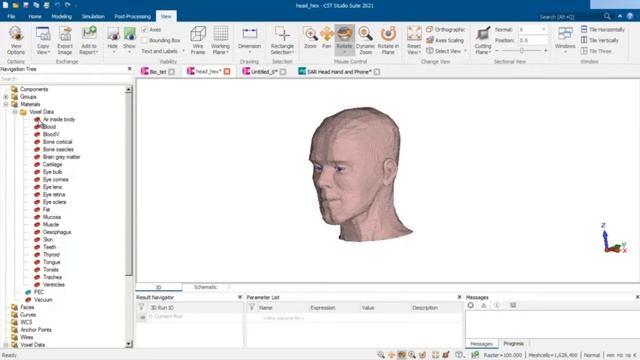
Task: Switch to the Simulation ribbon tab
Action: coord(93,16)
